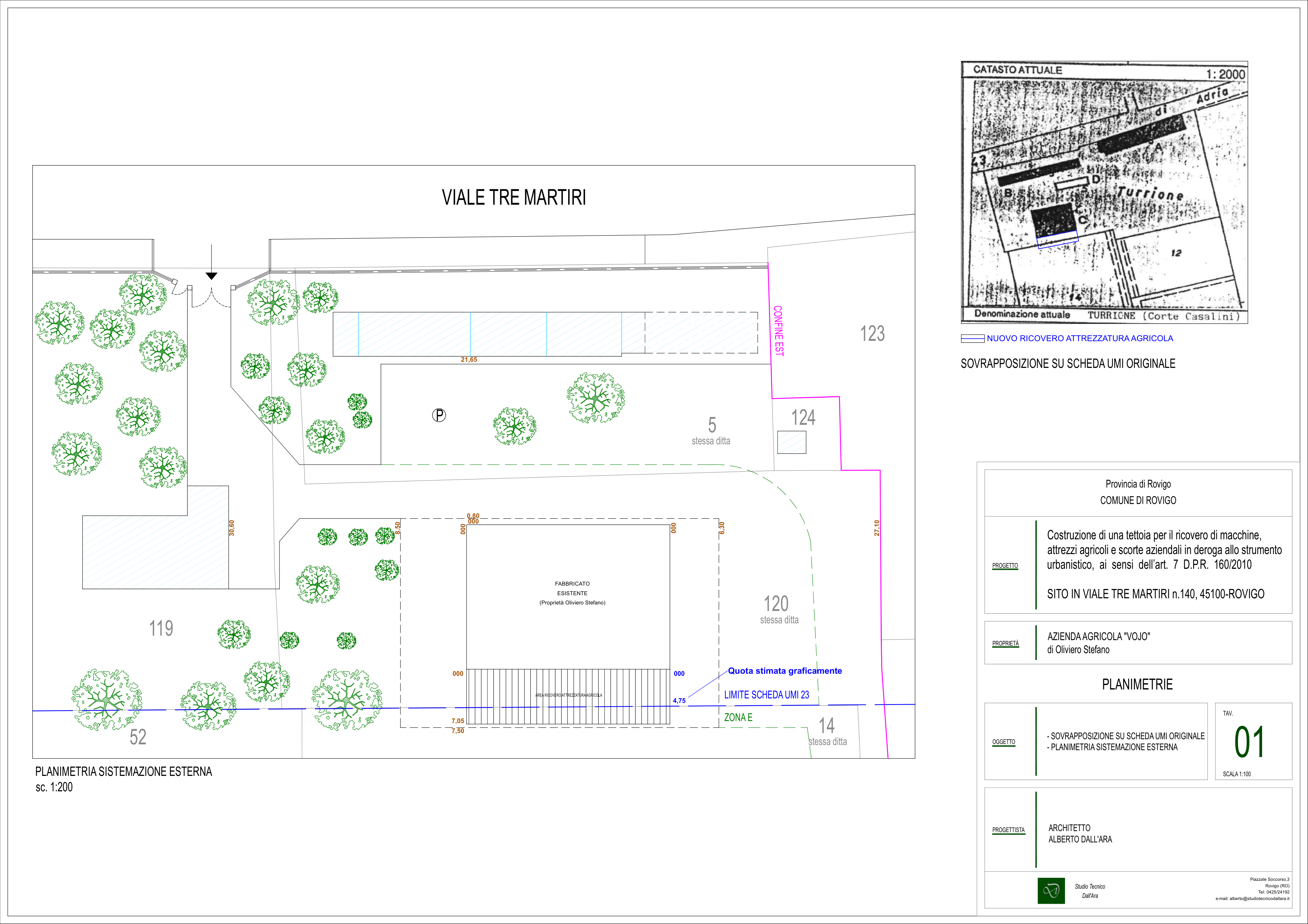Select the ALBERTO DALL'ARA architect name
This screenshot has width=1308, height=924.
[1080, 840]
